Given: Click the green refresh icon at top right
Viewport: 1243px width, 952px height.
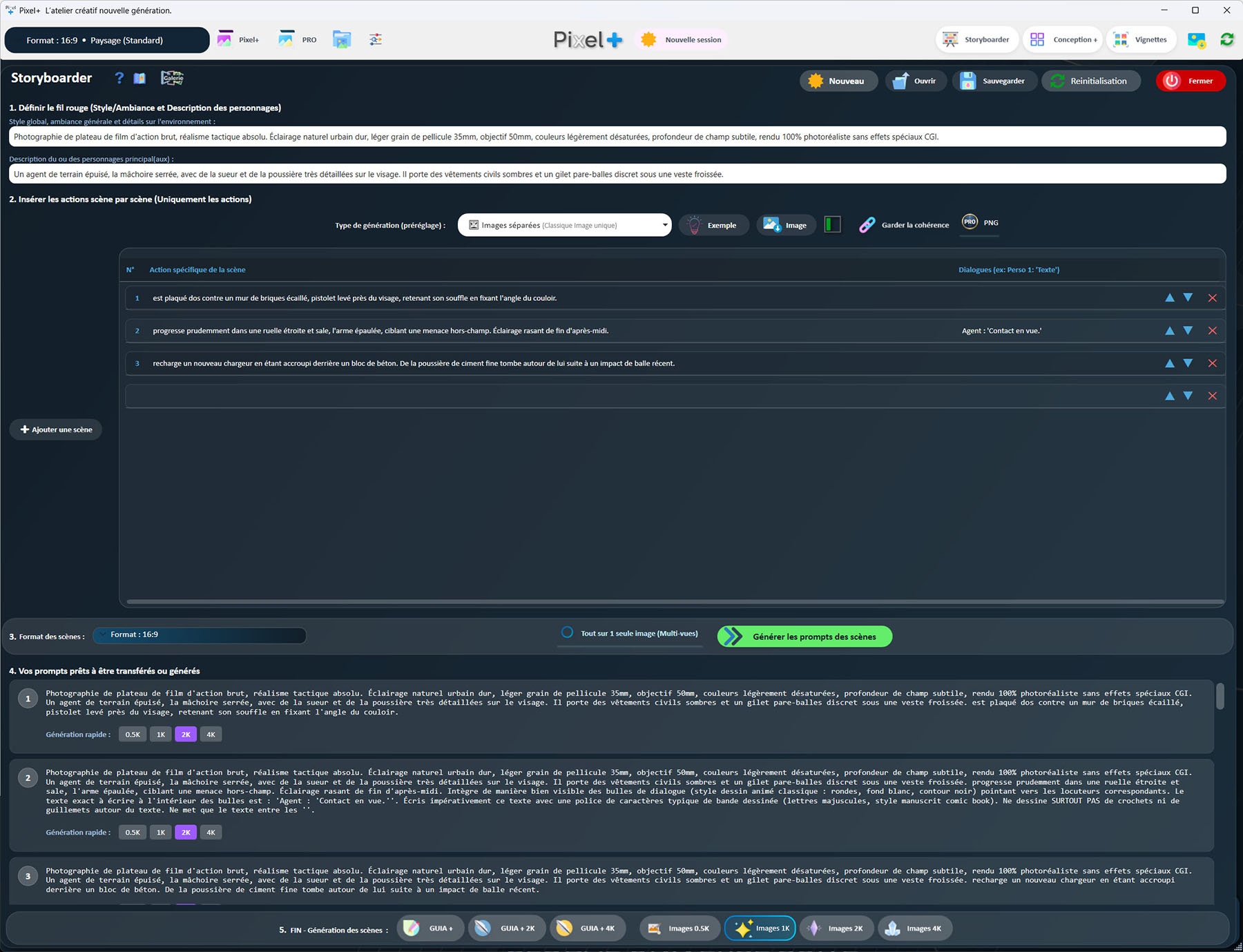Looking at the screenshot, I should pos(1226,39).
